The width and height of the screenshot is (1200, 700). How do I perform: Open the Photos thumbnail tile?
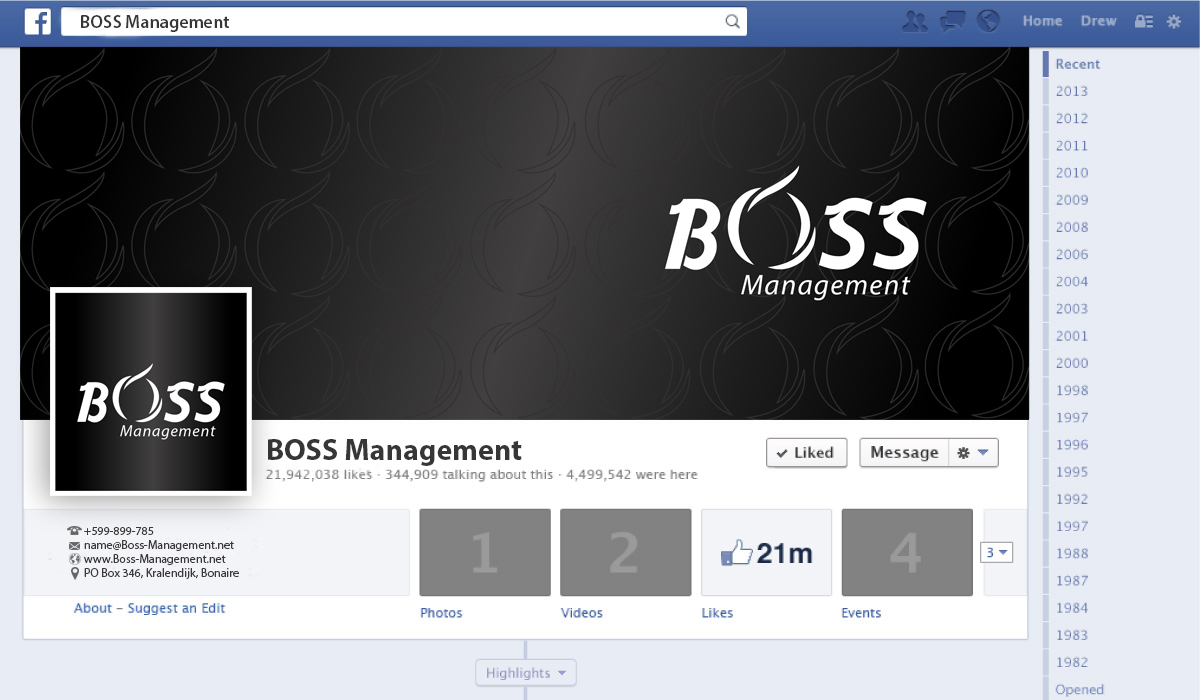[x=485, y=552]
